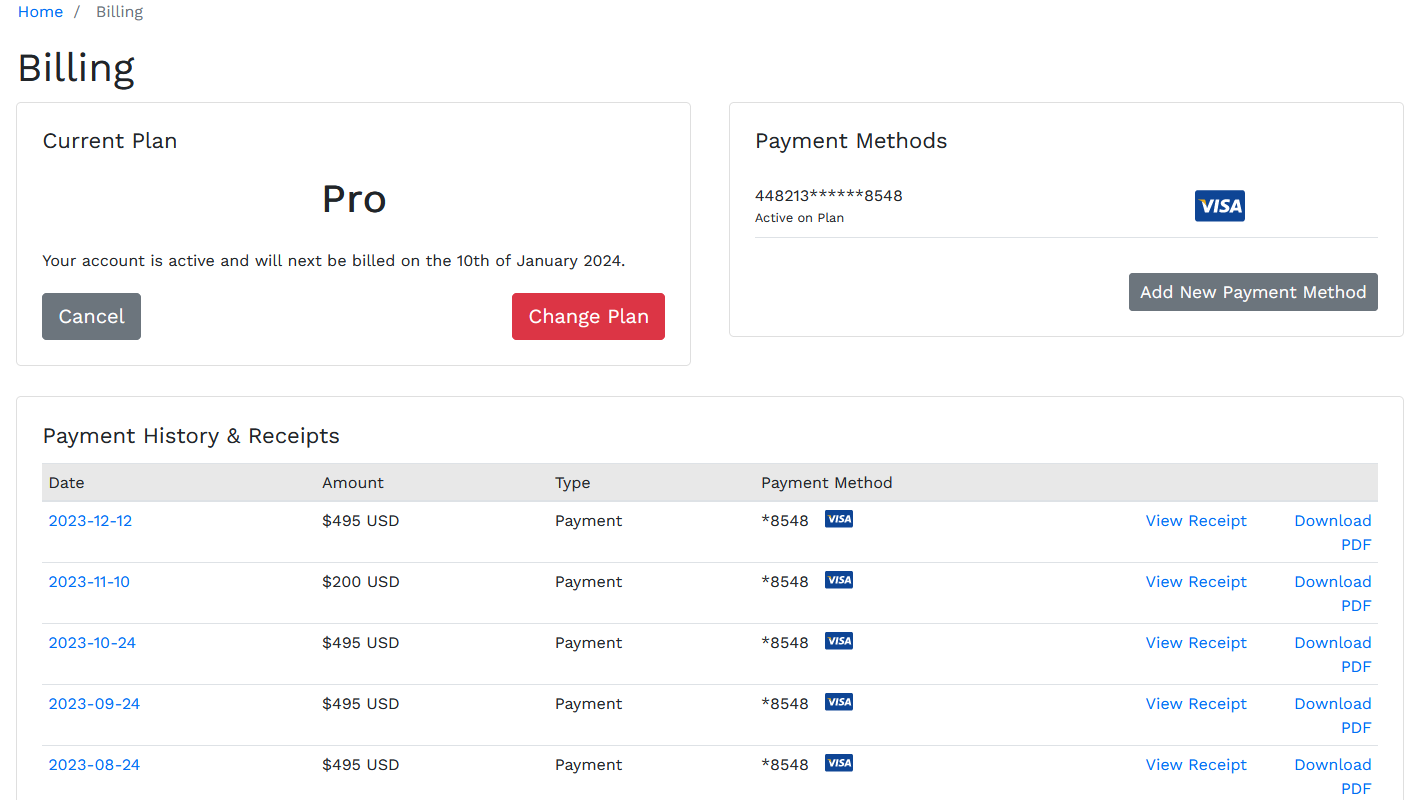Viewport: 1411px width, 800px height.
Task: Click the 'Active on Plan' label
Action: point(799,218)
